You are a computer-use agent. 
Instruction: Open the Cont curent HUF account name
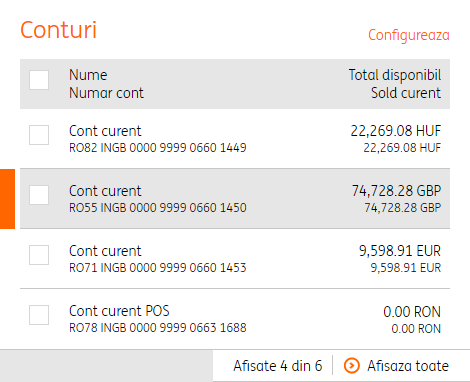[x=105, y=131]
